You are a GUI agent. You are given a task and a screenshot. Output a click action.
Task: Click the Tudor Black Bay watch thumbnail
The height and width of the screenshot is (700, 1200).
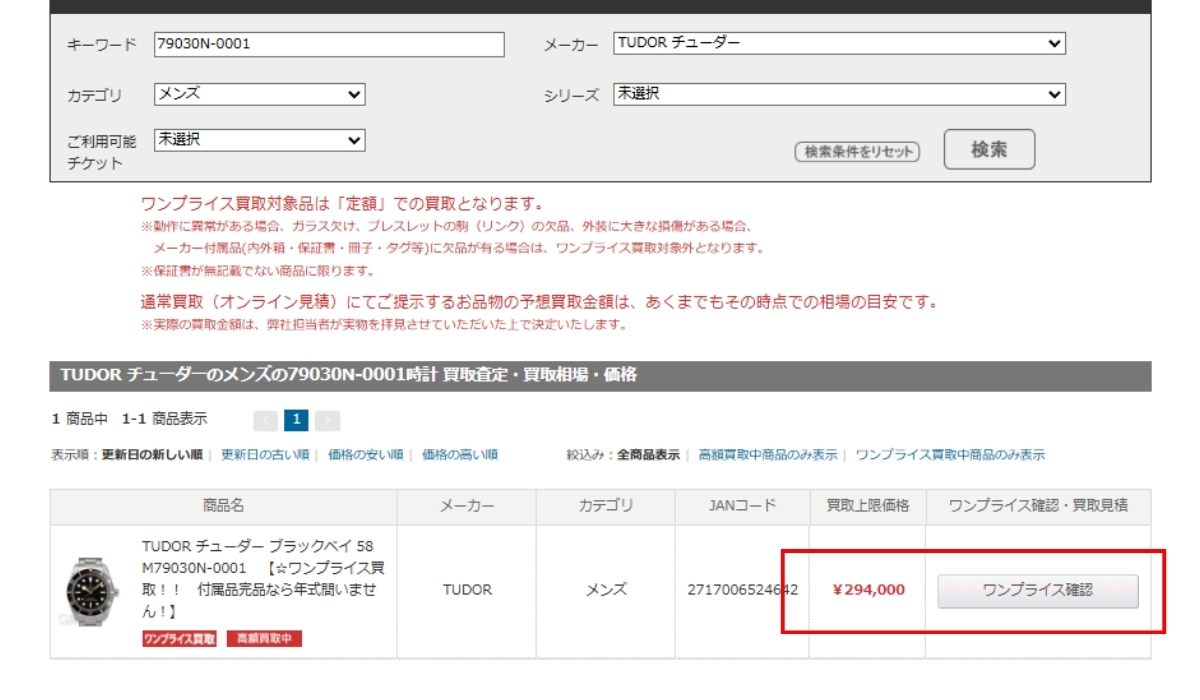[x=92, y=592]
